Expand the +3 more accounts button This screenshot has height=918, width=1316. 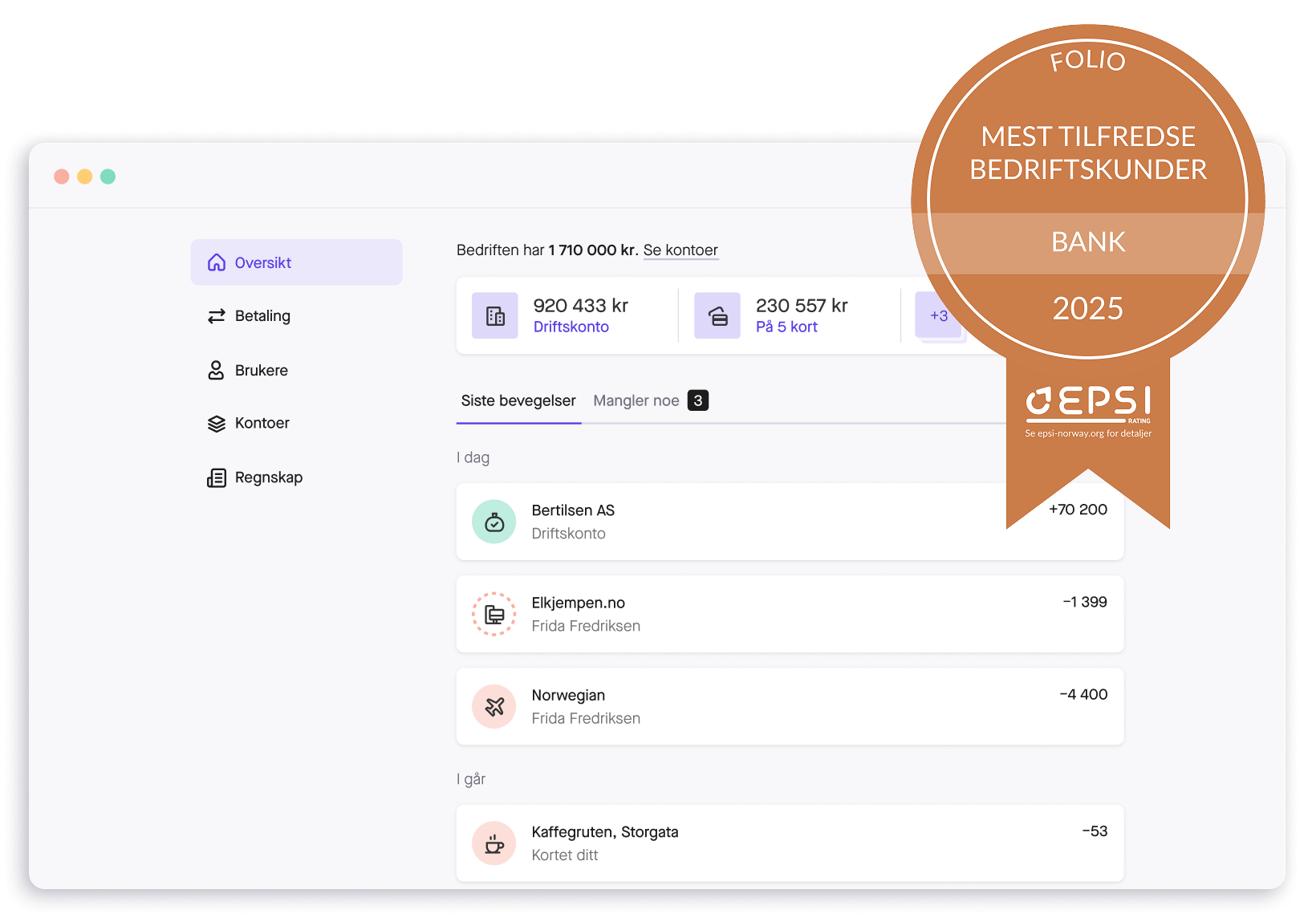click(939, 315)
